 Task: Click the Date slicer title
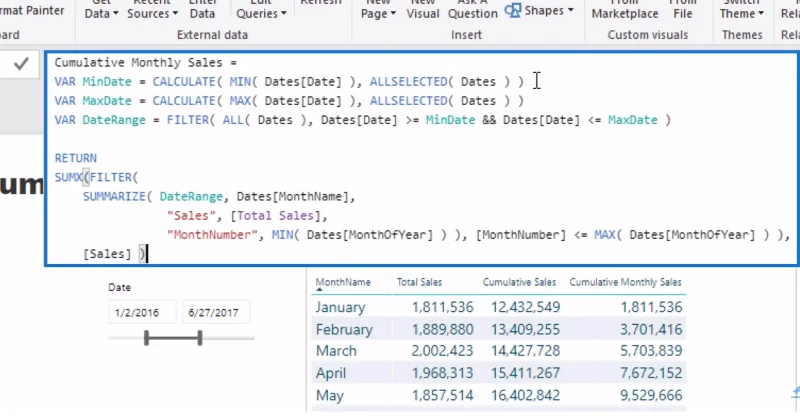pyautogui.click(x=119, y=287)
